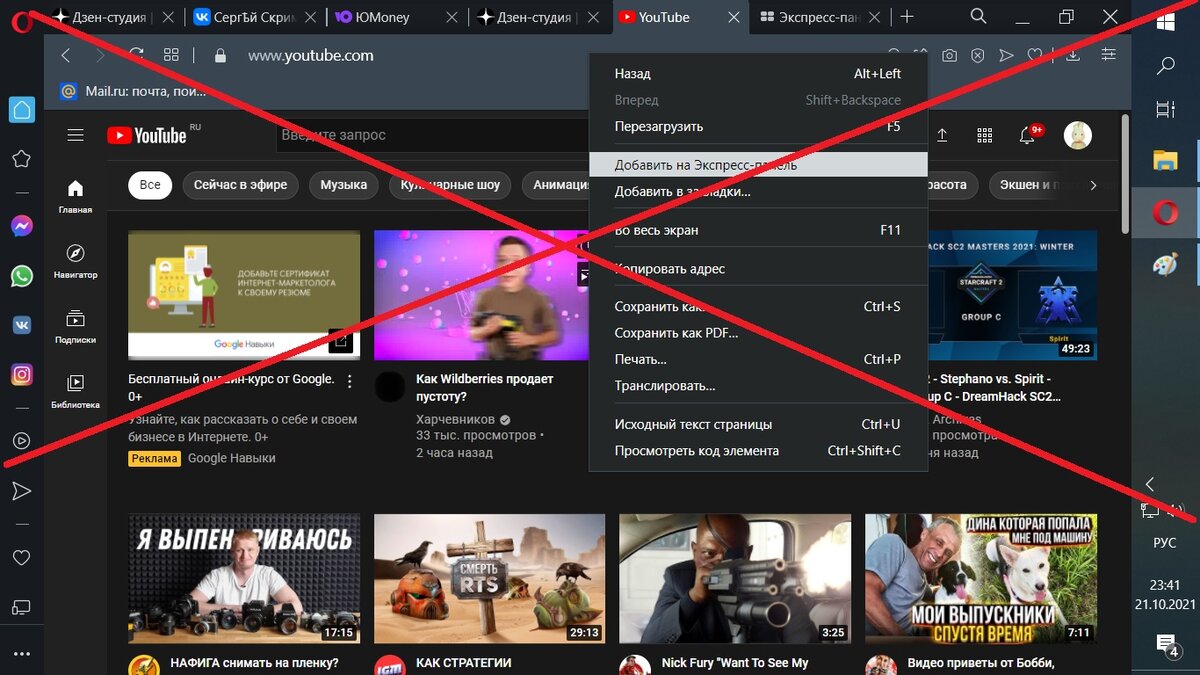Image resolution: width=1200 pixels, height=675 pixels.
Task: Choose 'Перезагрузить' in the context menu
Action: 757,127
